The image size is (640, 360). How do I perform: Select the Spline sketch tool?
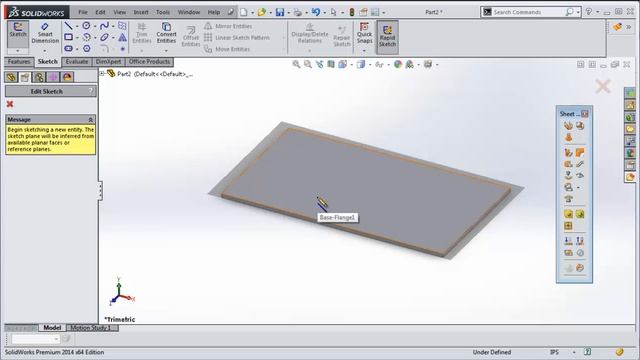[104, 26]
